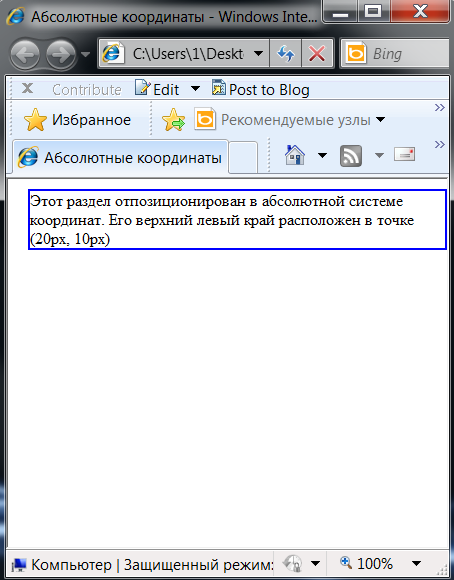Stop loading with the red X icon
The width and height of the screenshot is (454, 580).
click(317, 54)
